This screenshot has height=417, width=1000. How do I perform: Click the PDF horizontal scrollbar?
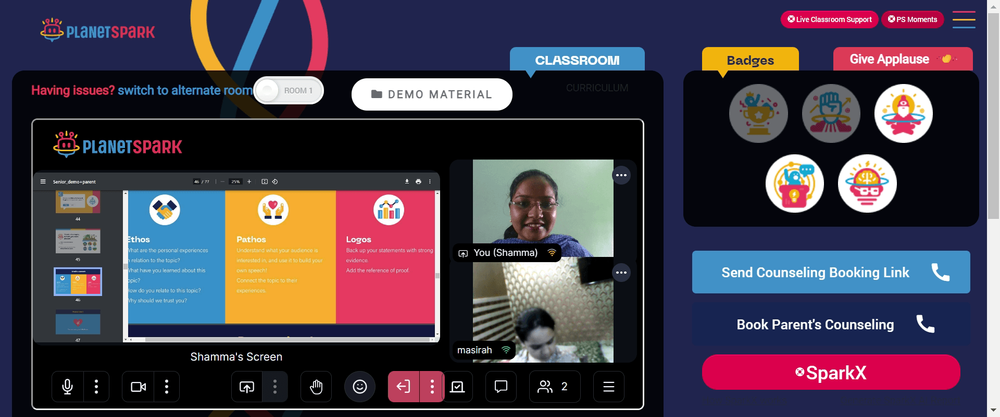click(x=281, y=339)
